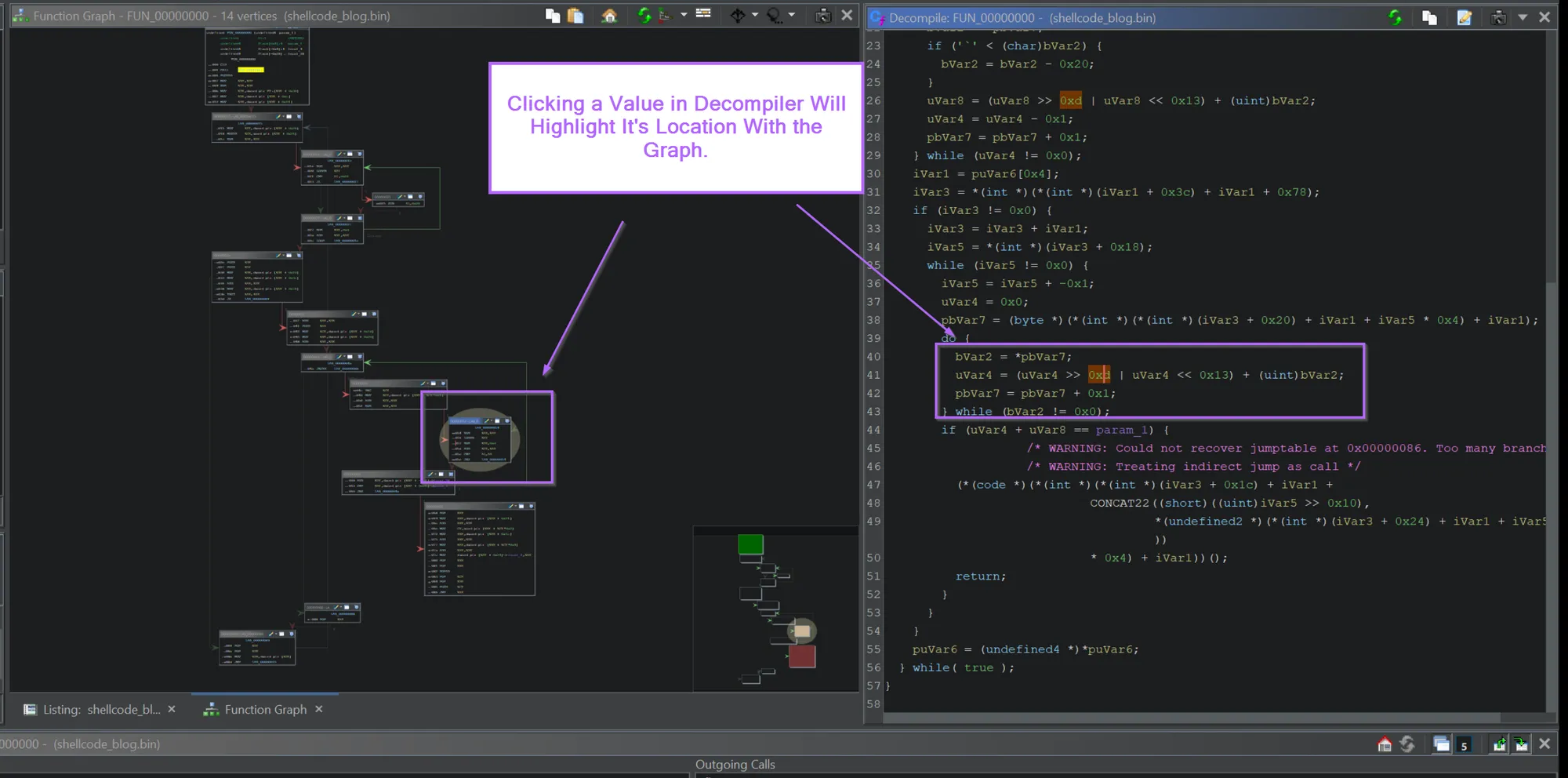Set background color on the highlighted graph block

pos(487,421)
